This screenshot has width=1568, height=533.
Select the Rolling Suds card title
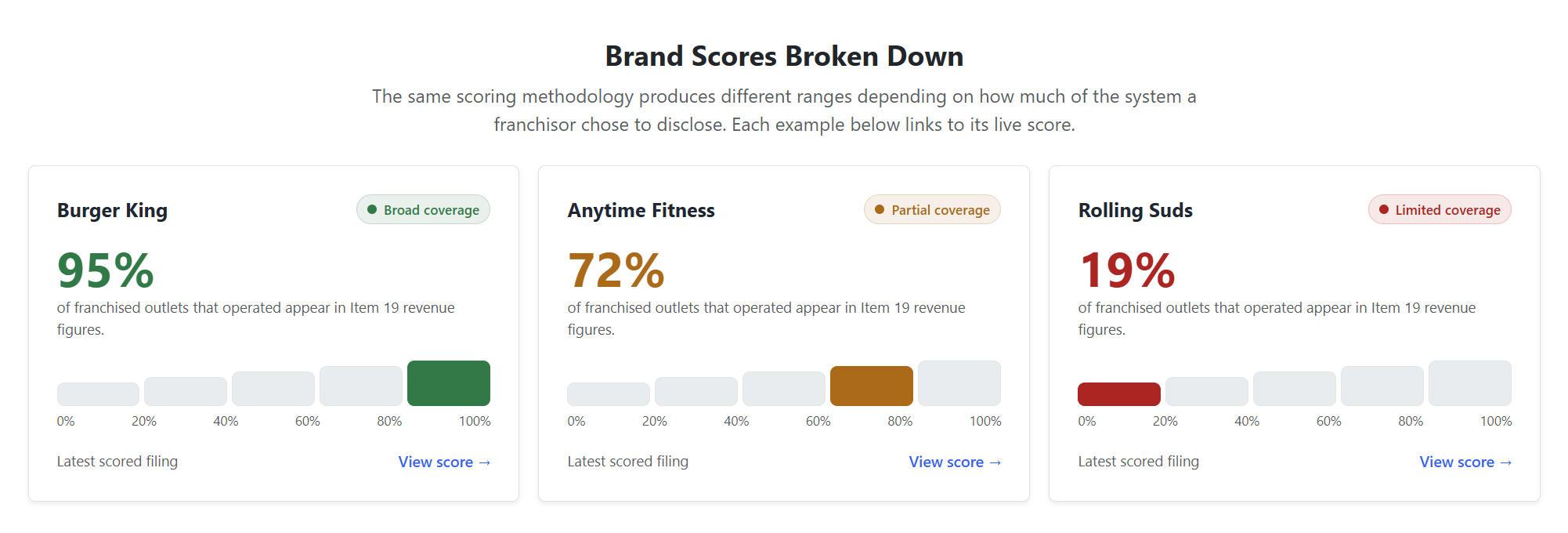(x=1136, y=211)
